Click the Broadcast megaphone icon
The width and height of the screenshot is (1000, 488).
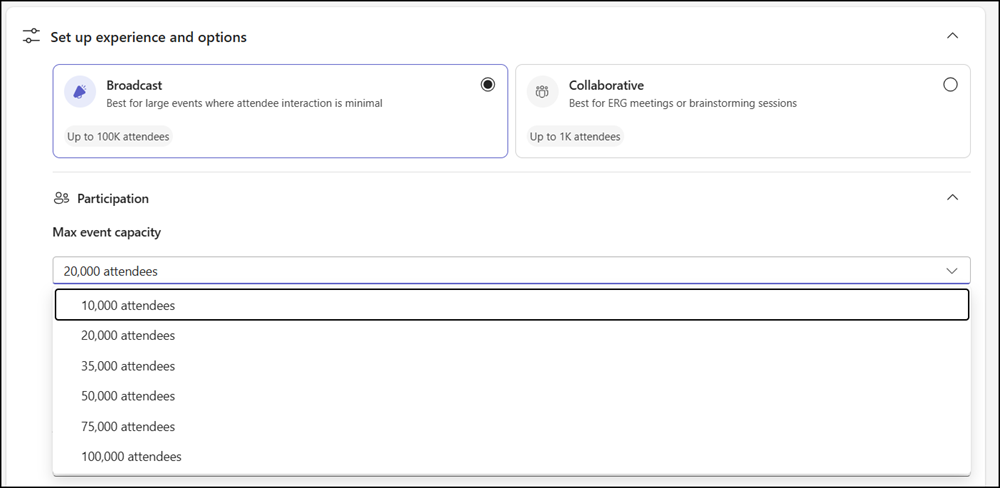80,92
